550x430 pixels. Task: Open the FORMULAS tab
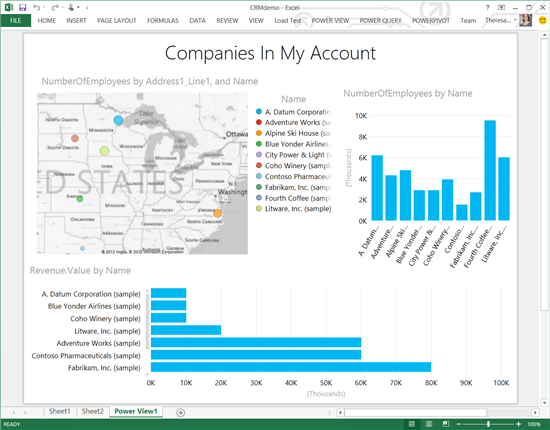163,21
